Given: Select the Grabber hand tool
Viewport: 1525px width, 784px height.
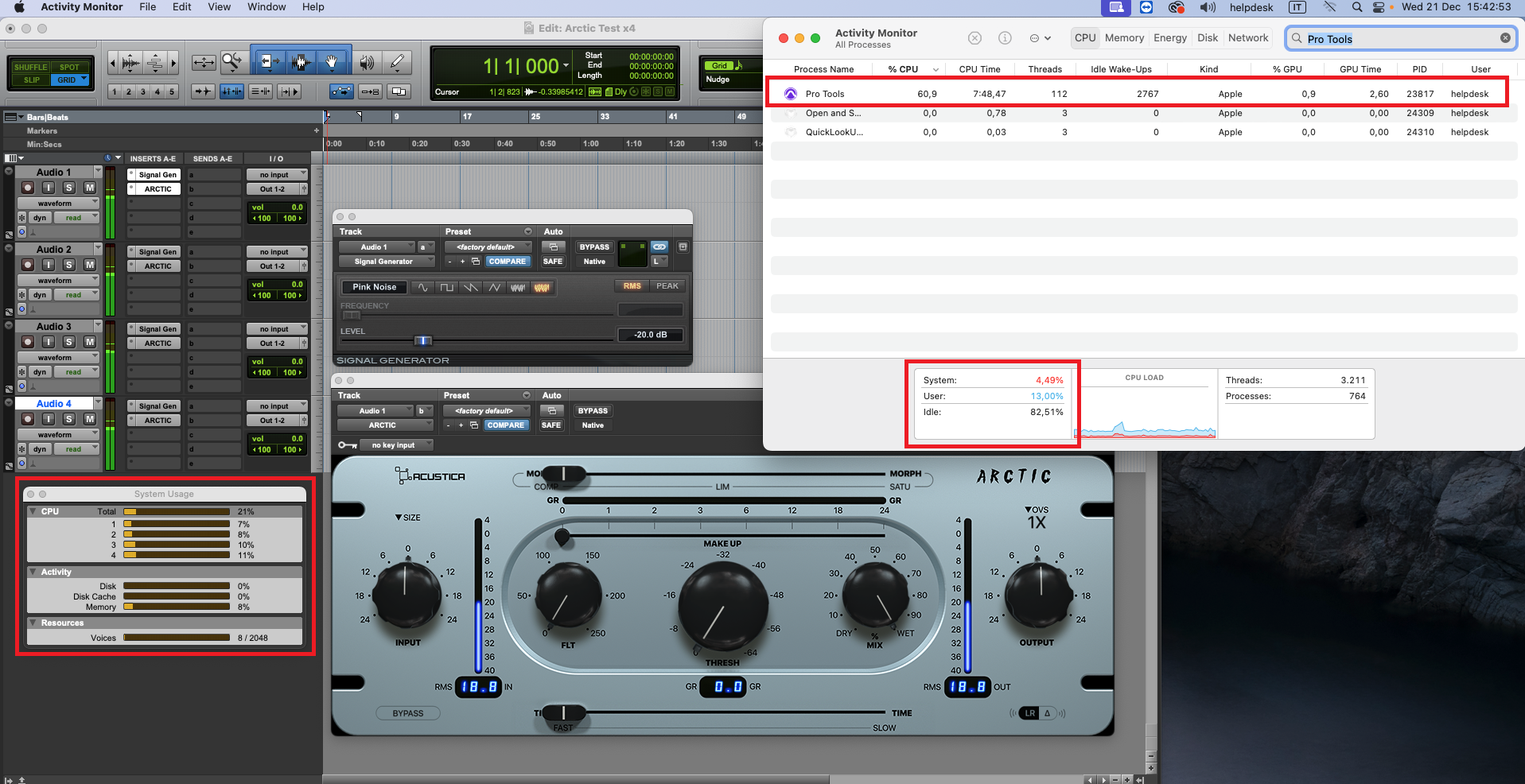Looking at the screenshot, I should coord(332,62).
